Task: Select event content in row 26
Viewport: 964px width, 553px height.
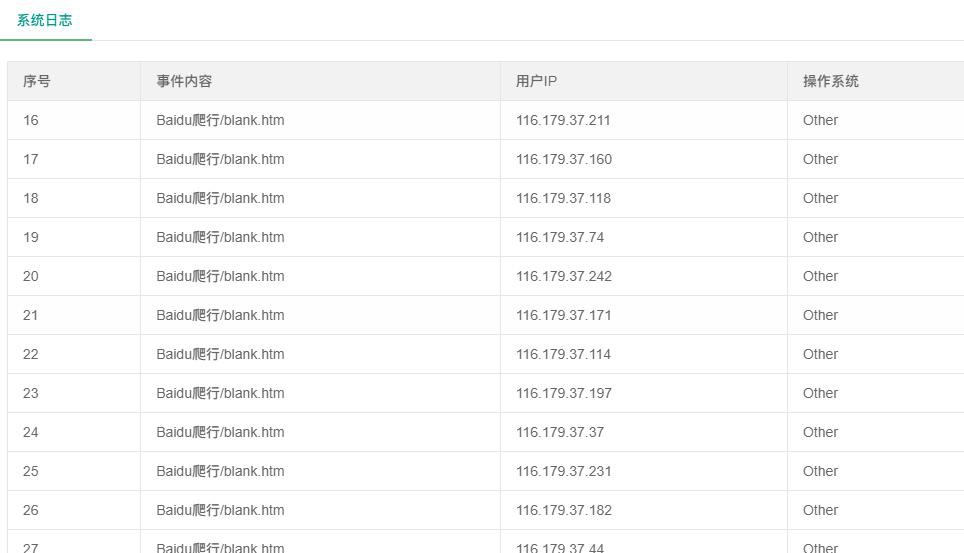Action: coord(220,510)
